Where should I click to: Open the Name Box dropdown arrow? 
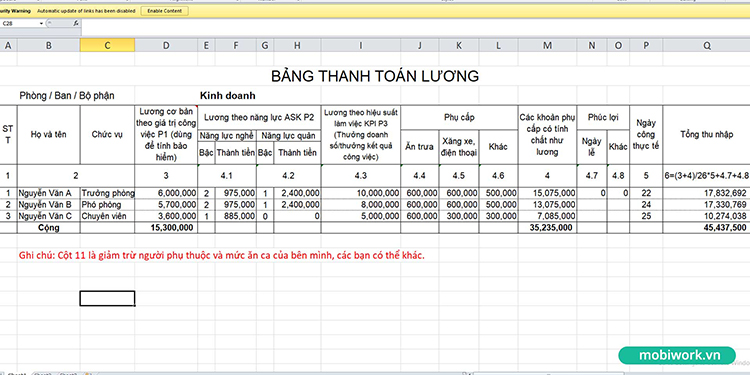42,23
